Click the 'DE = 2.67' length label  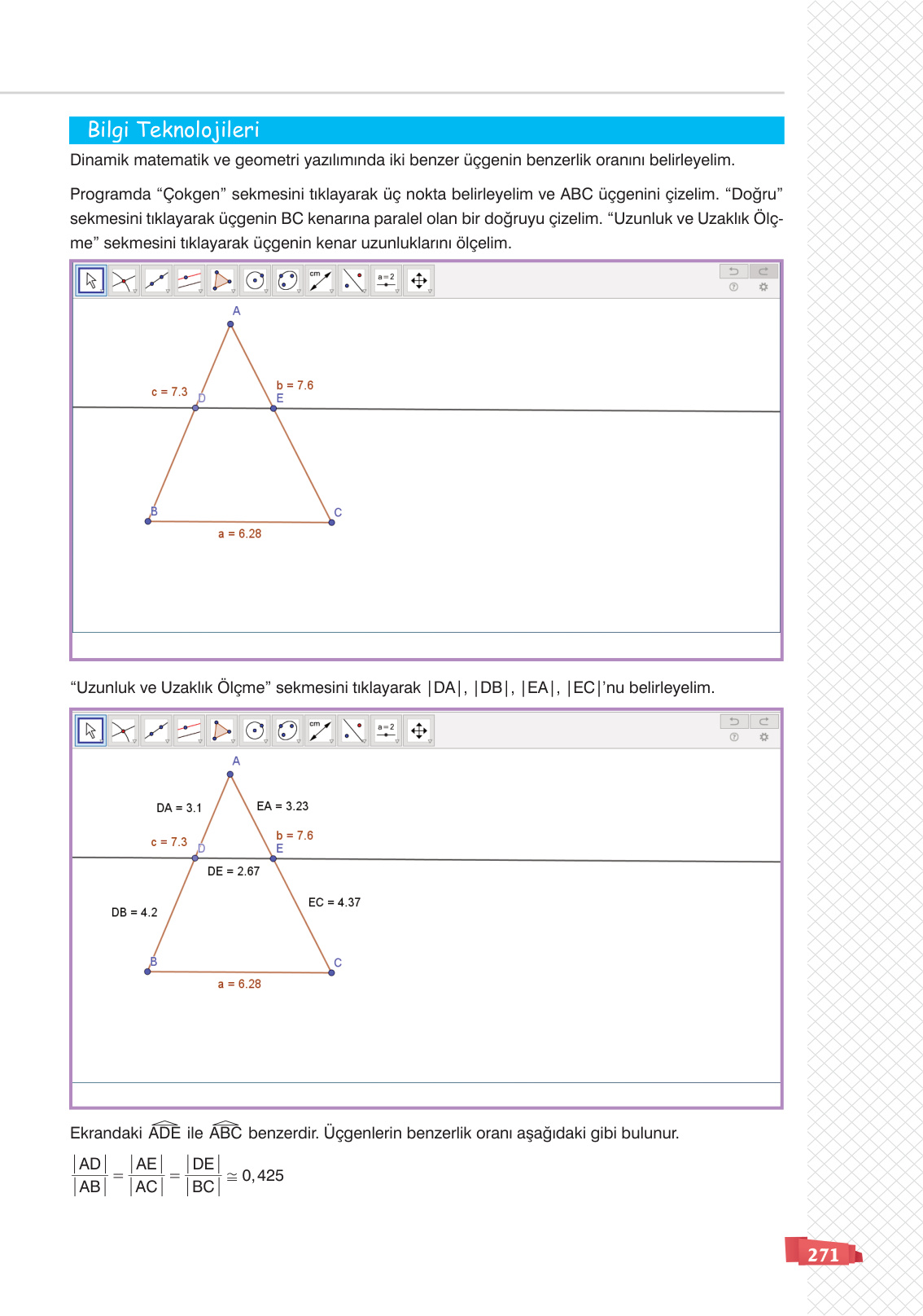coord(234,871)
